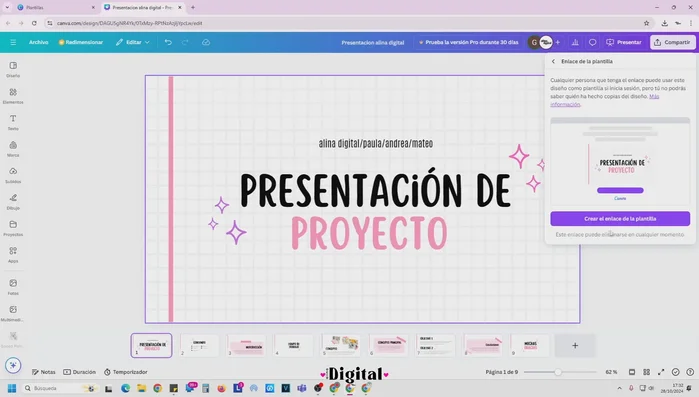
Task: Open the Archivo menu
Action: 38,42
